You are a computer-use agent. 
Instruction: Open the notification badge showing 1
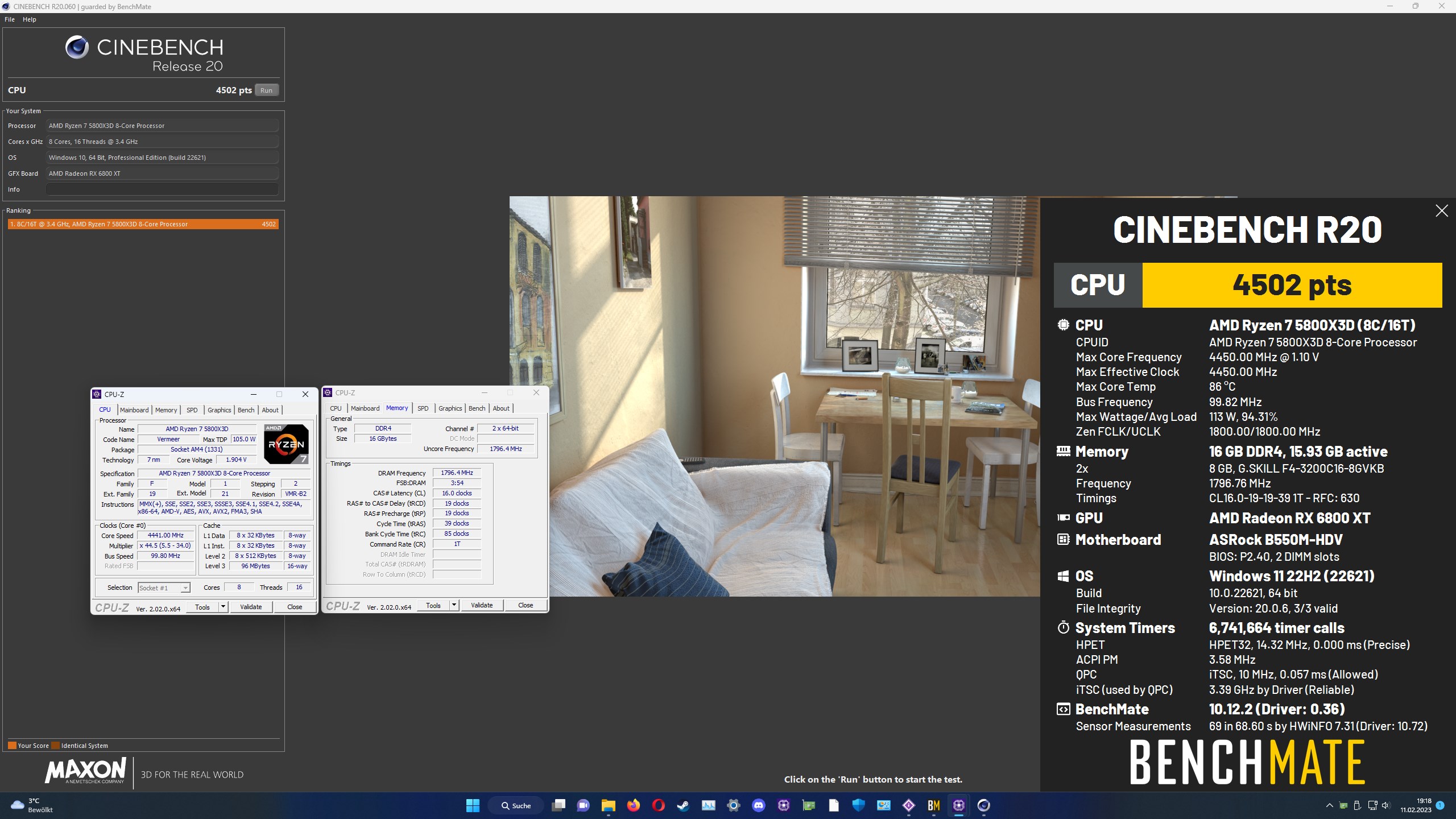pyautogui.click(x=1440, y=805)
